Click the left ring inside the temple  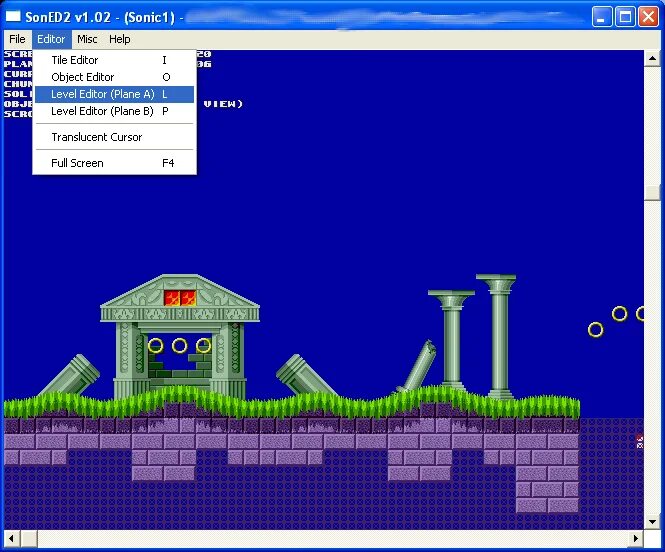pos(156,346)
